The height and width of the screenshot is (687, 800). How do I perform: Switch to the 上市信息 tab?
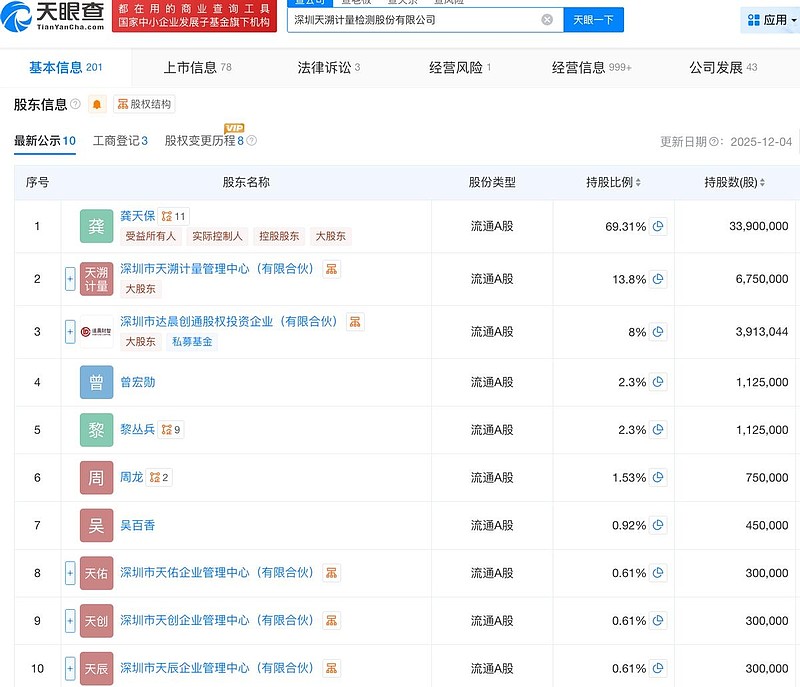[x=193, y=65]
